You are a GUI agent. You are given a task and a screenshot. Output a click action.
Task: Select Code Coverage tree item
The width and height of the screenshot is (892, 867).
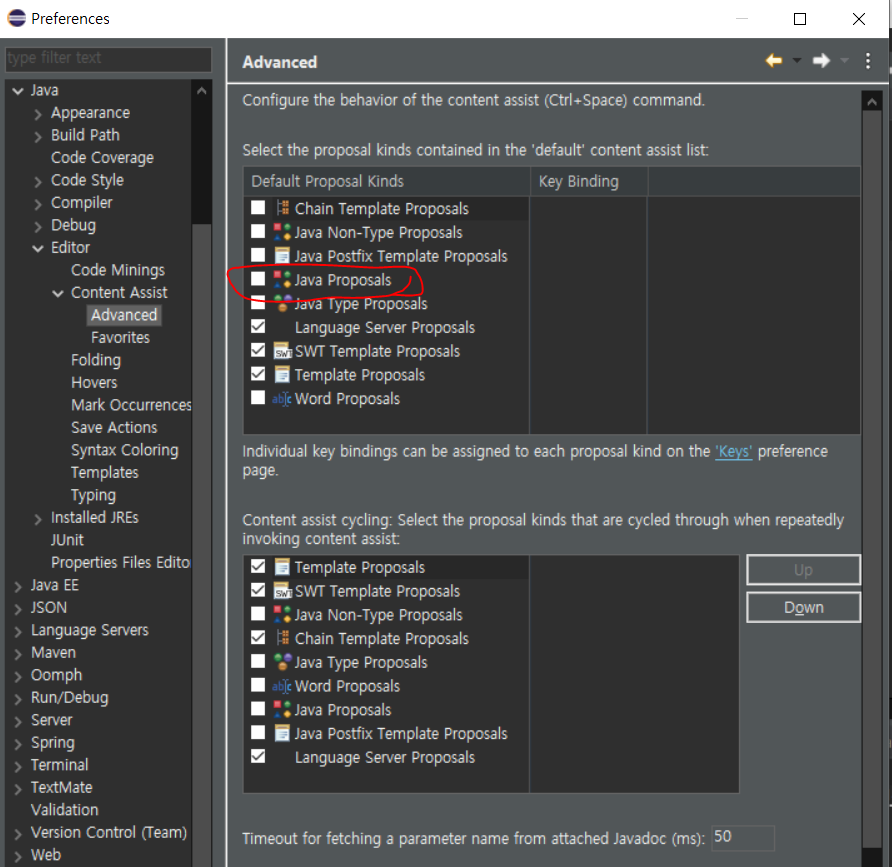tap(102, 158)
